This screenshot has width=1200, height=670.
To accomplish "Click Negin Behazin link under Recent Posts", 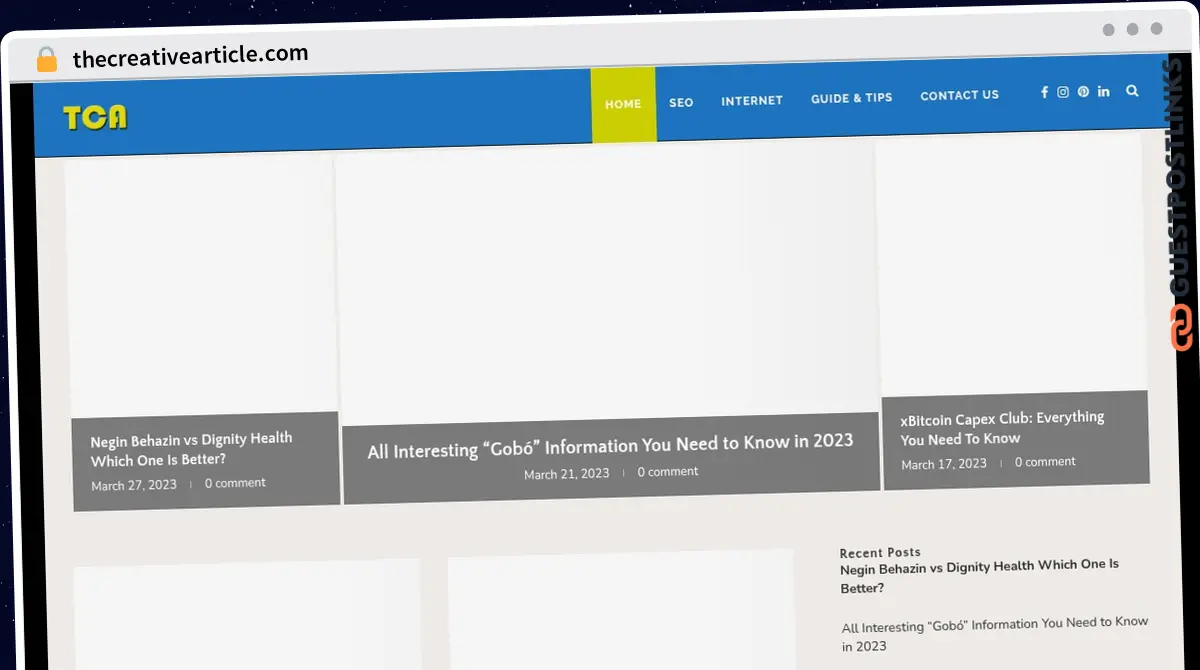I will [x=979, y=577].
